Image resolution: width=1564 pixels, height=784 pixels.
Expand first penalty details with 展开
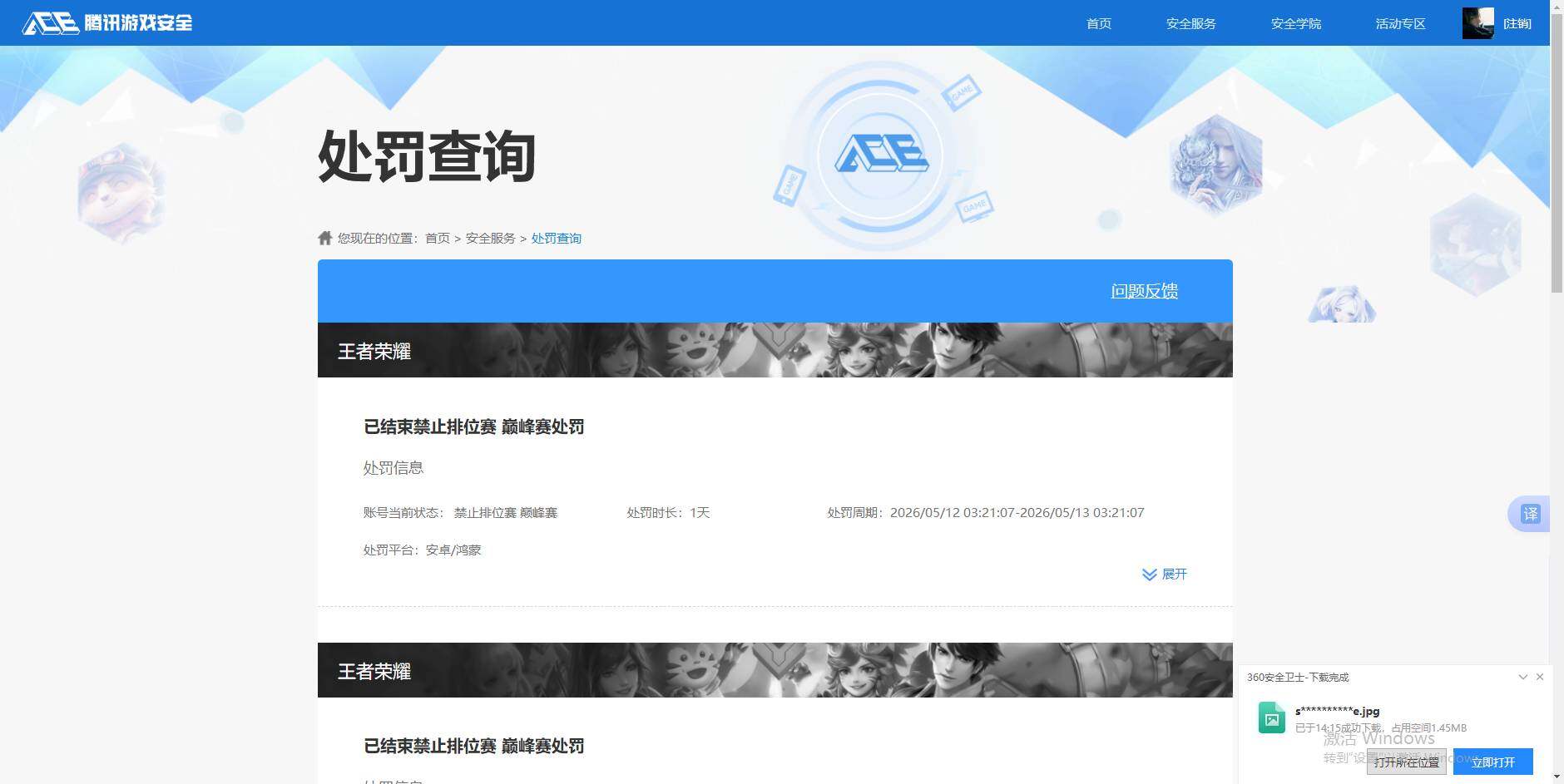pyautogui.click(x=1165, y=574)
